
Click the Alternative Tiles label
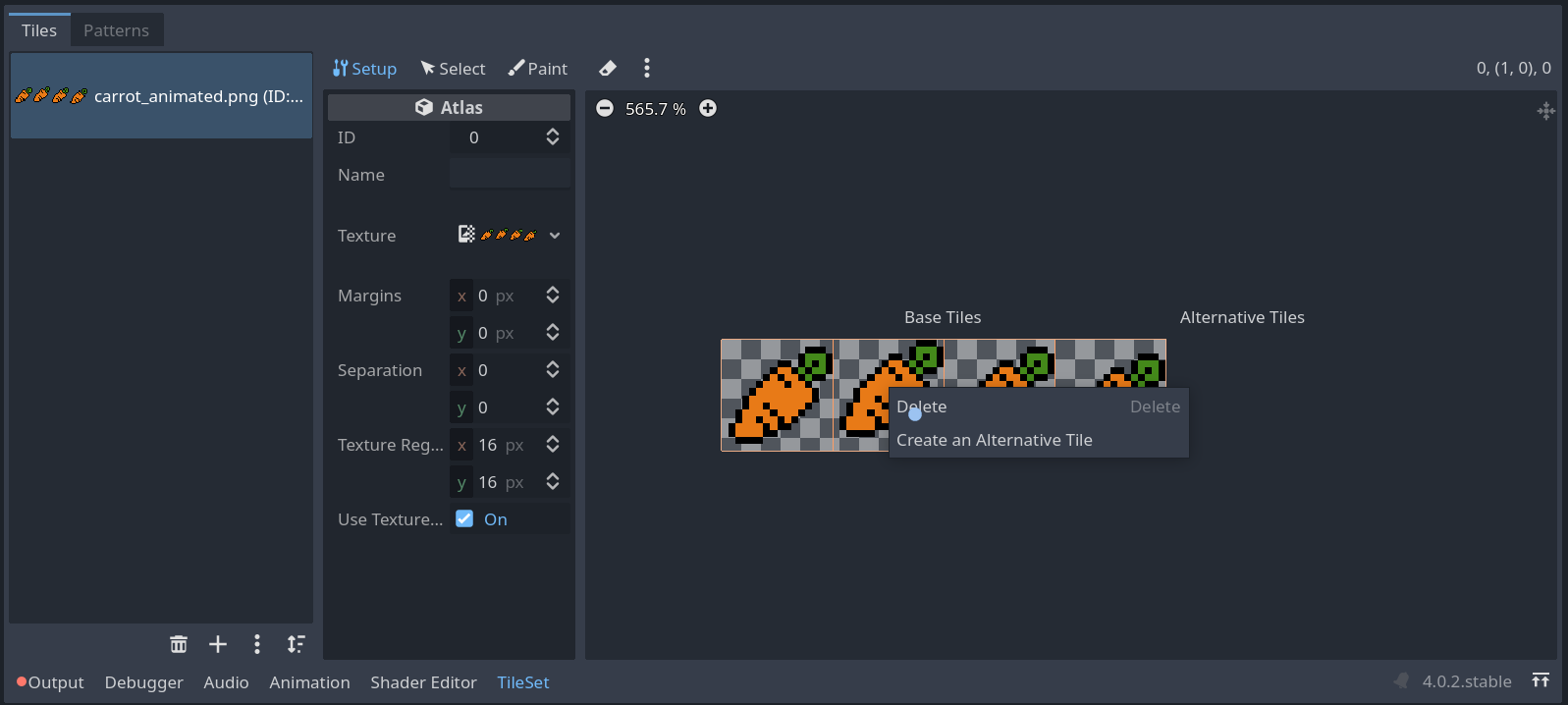click(x=1242, y=317)
